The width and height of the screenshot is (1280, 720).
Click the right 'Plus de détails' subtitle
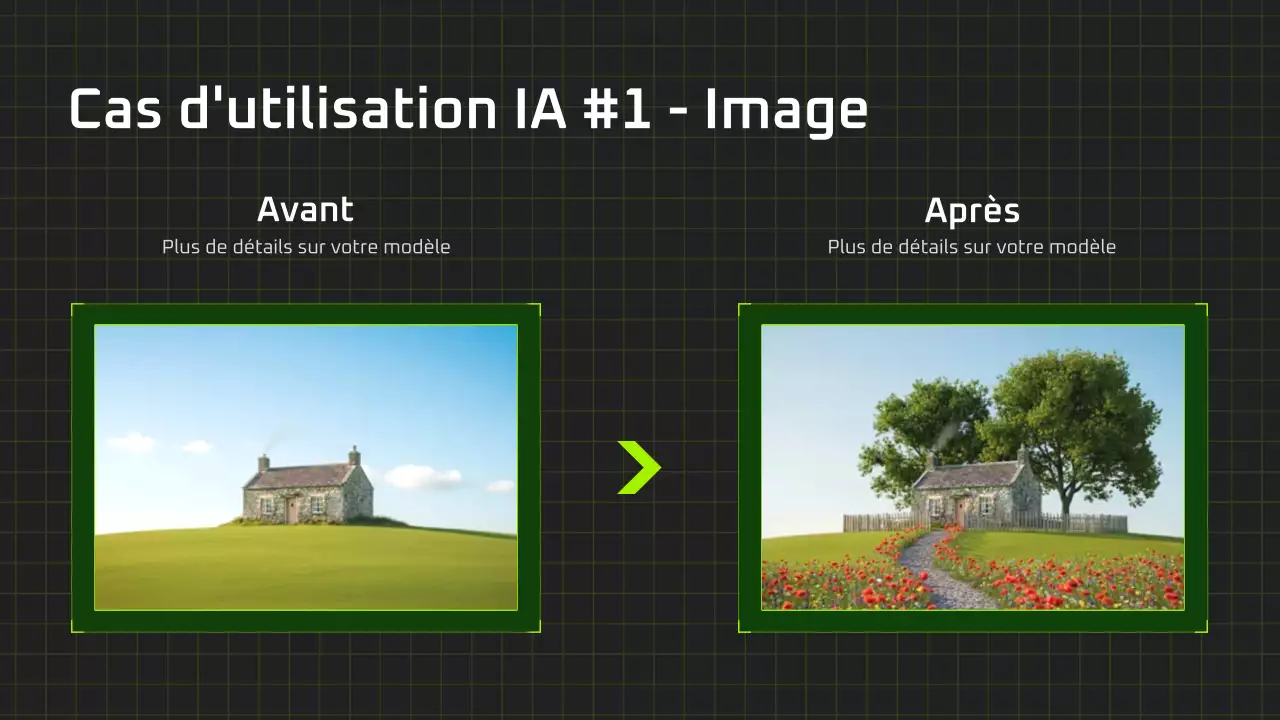point(971,246)
